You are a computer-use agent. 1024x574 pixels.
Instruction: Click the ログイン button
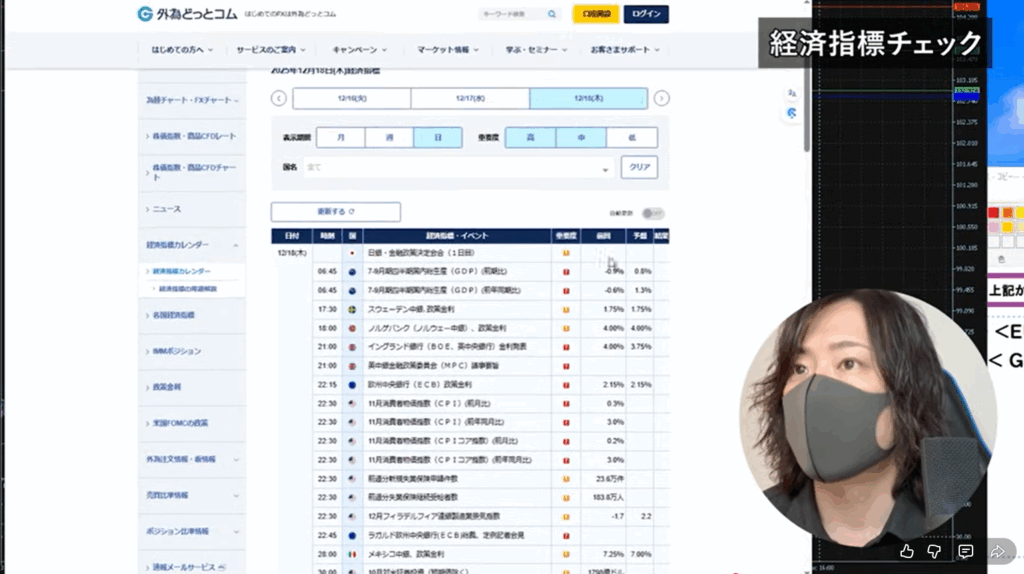646,14
